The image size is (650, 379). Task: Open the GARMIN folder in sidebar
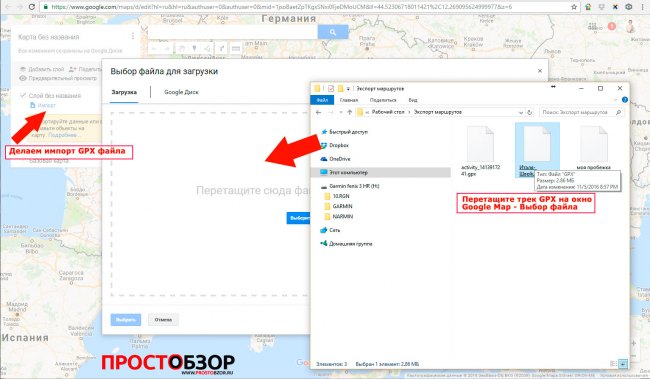pyautogui.click(x=338, y=206)
